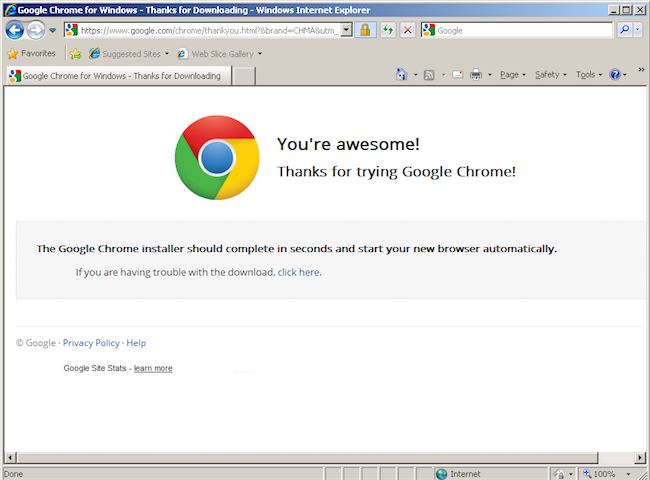Screen dimensions: 650x480
Task: Click the magnifier search button
Action: click(624, 30)
